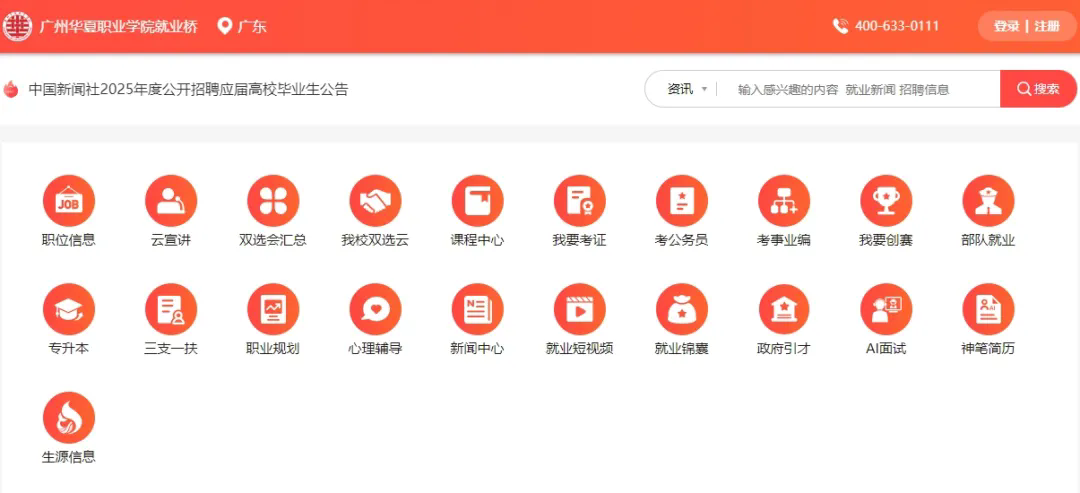
Task: Click the red 搜索 search button
Action: tap(1038, 89)
